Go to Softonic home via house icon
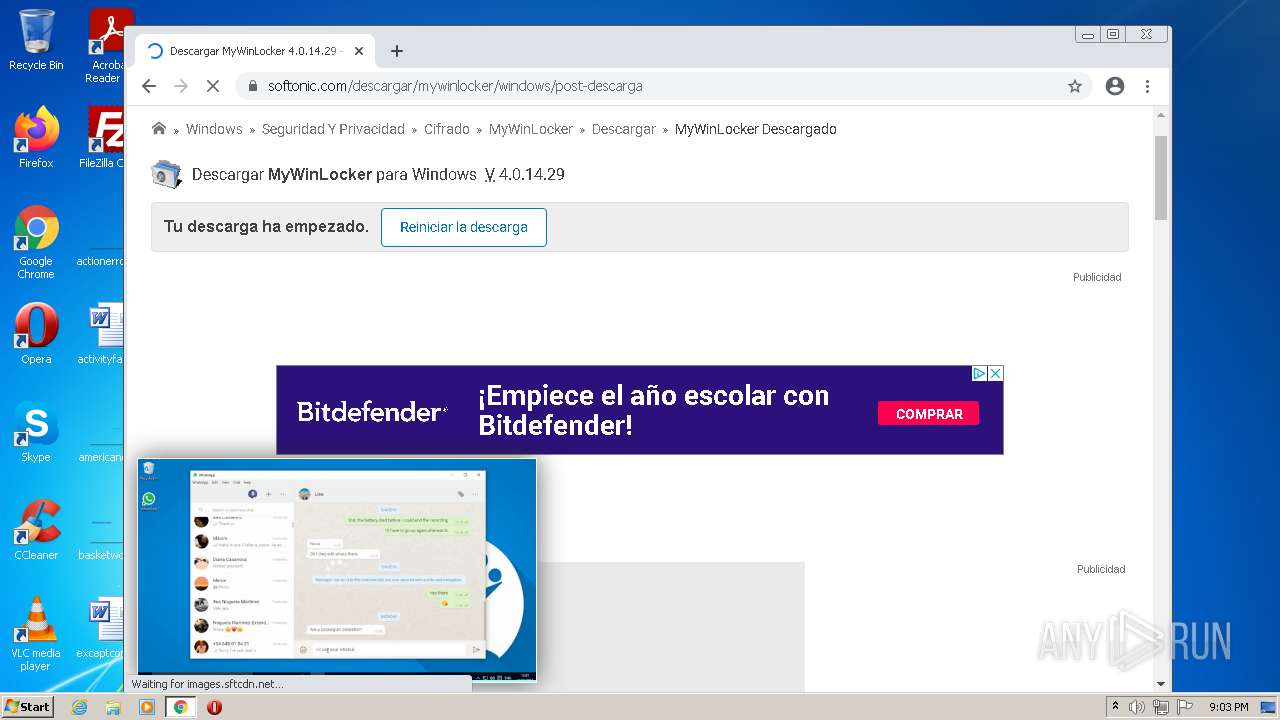This screenshot has width=1280, height=720. tap(159, 128)
